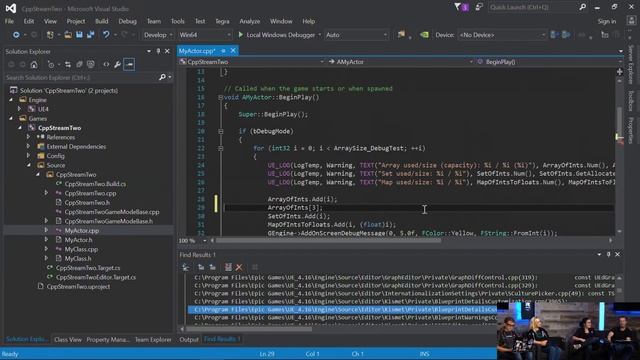Click the Sign in link
Image resolution: width=640 pixels, height=360 pixels.
click(607, 21)
